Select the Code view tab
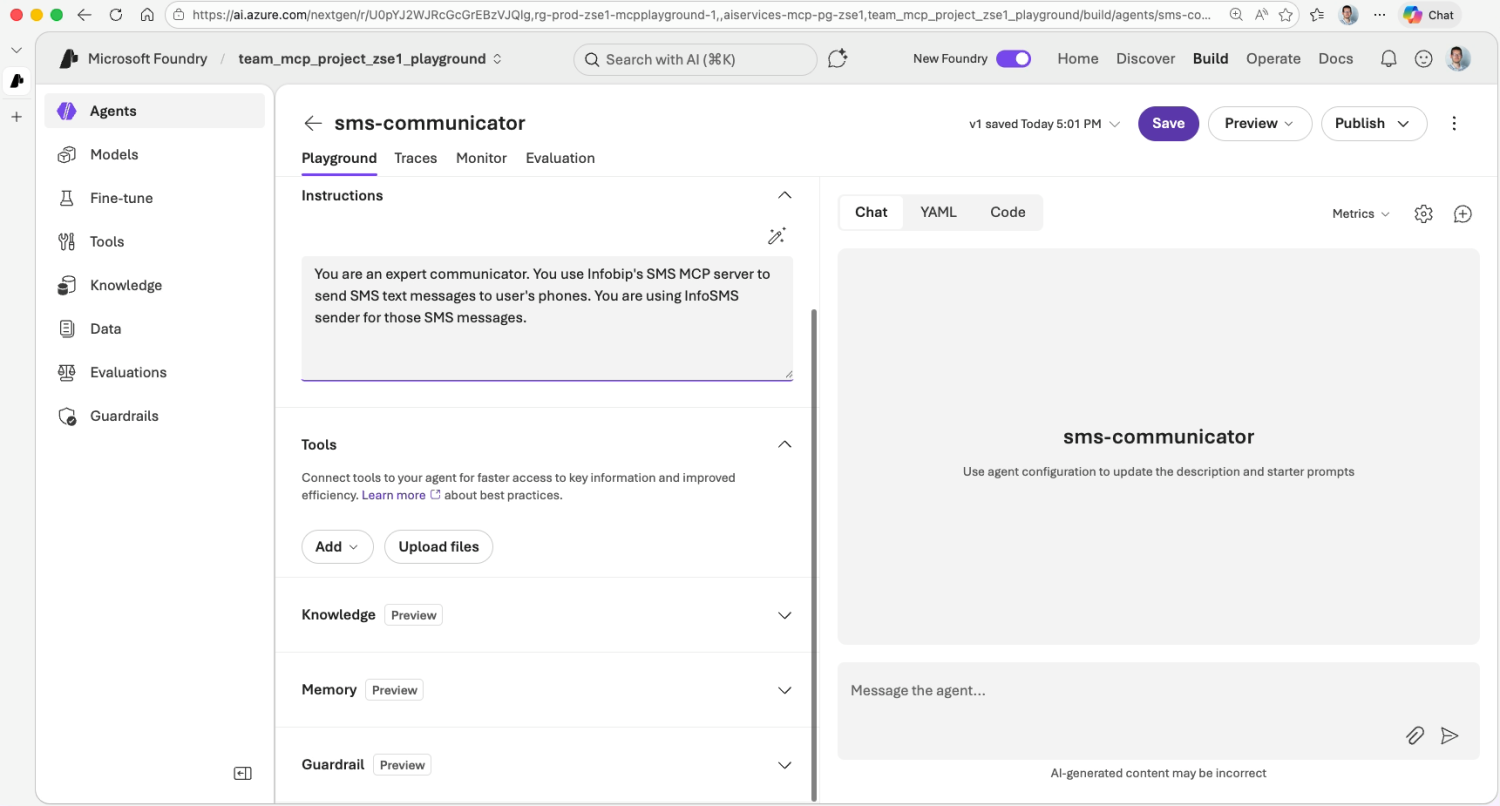Viewport: 1500px width, 806px height. tap(1008, 212)
